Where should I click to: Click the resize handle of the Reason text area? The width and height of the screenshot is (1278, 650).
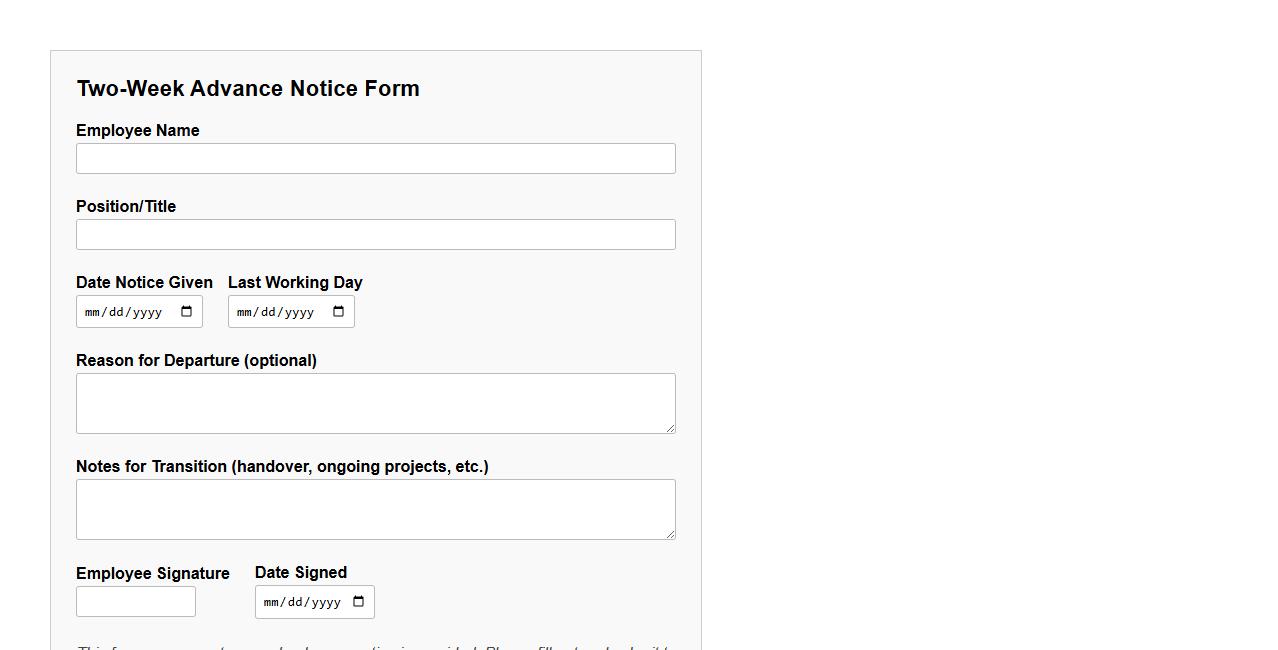(x=671, y=428)
